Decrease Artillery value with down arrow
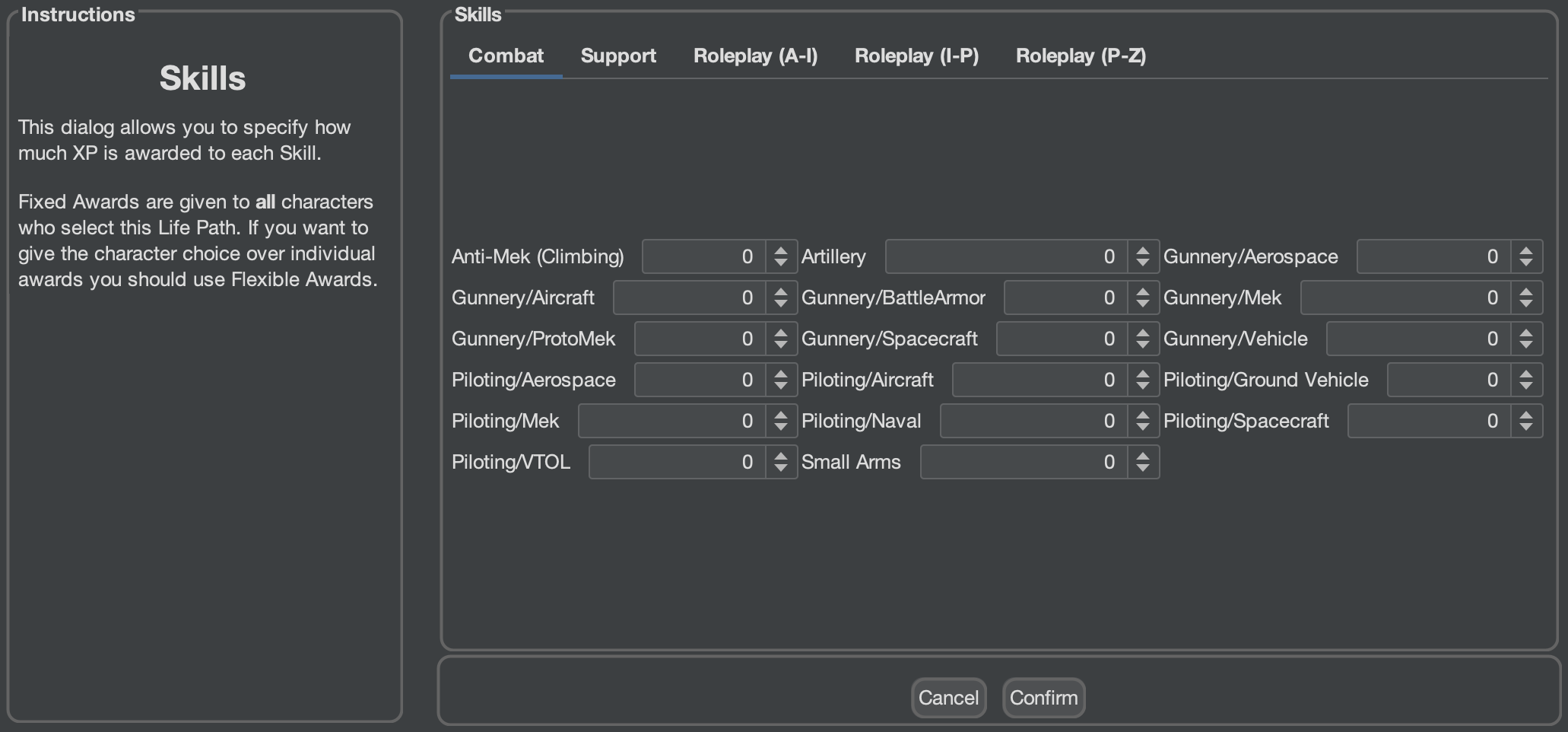Image resolution: width=1568 pixels, height=732 pixels. (x=1143, y=264)
